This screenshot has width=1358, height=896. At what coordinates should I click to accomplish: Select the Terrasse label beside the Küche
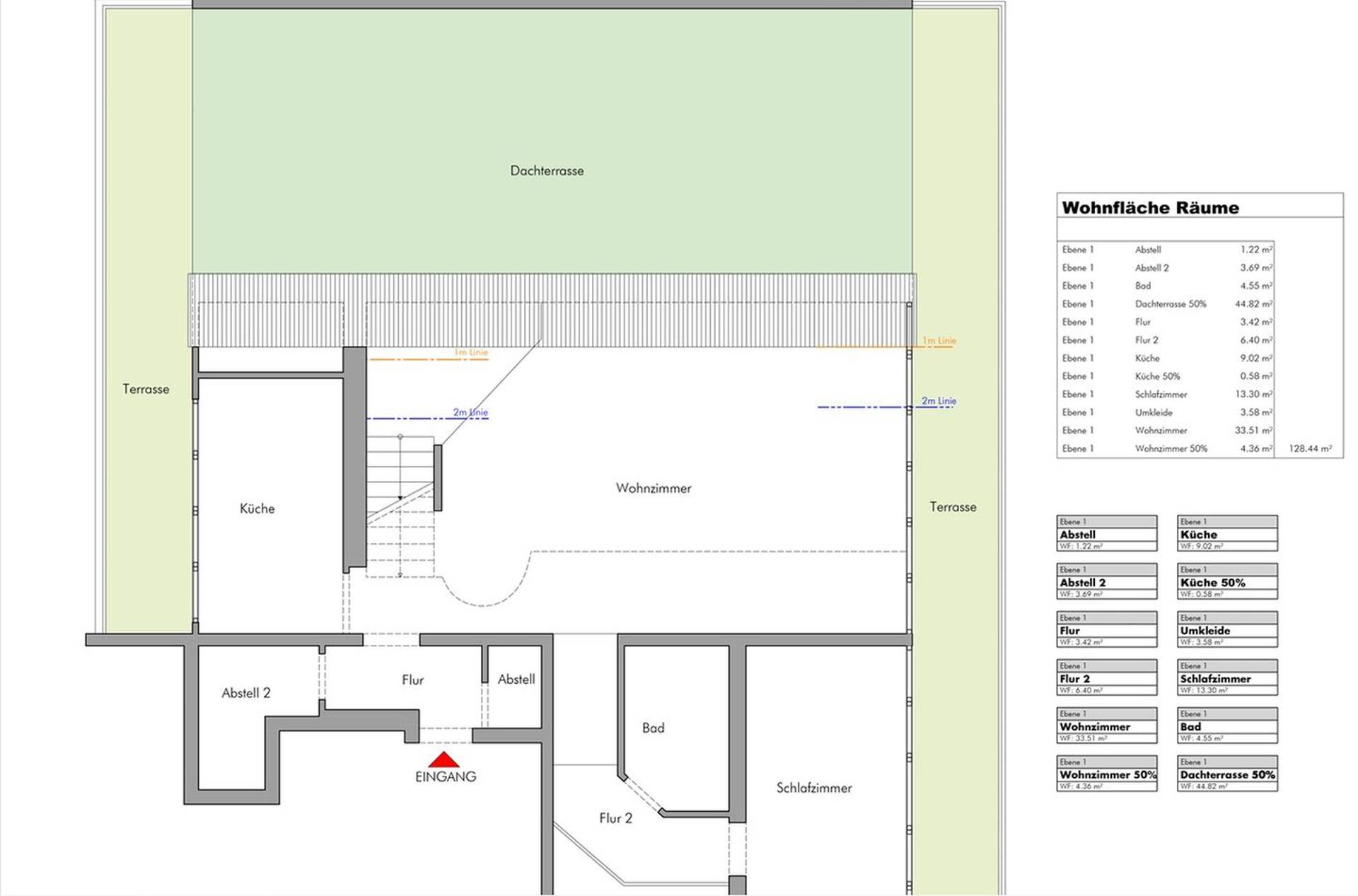tap(146, 389)
